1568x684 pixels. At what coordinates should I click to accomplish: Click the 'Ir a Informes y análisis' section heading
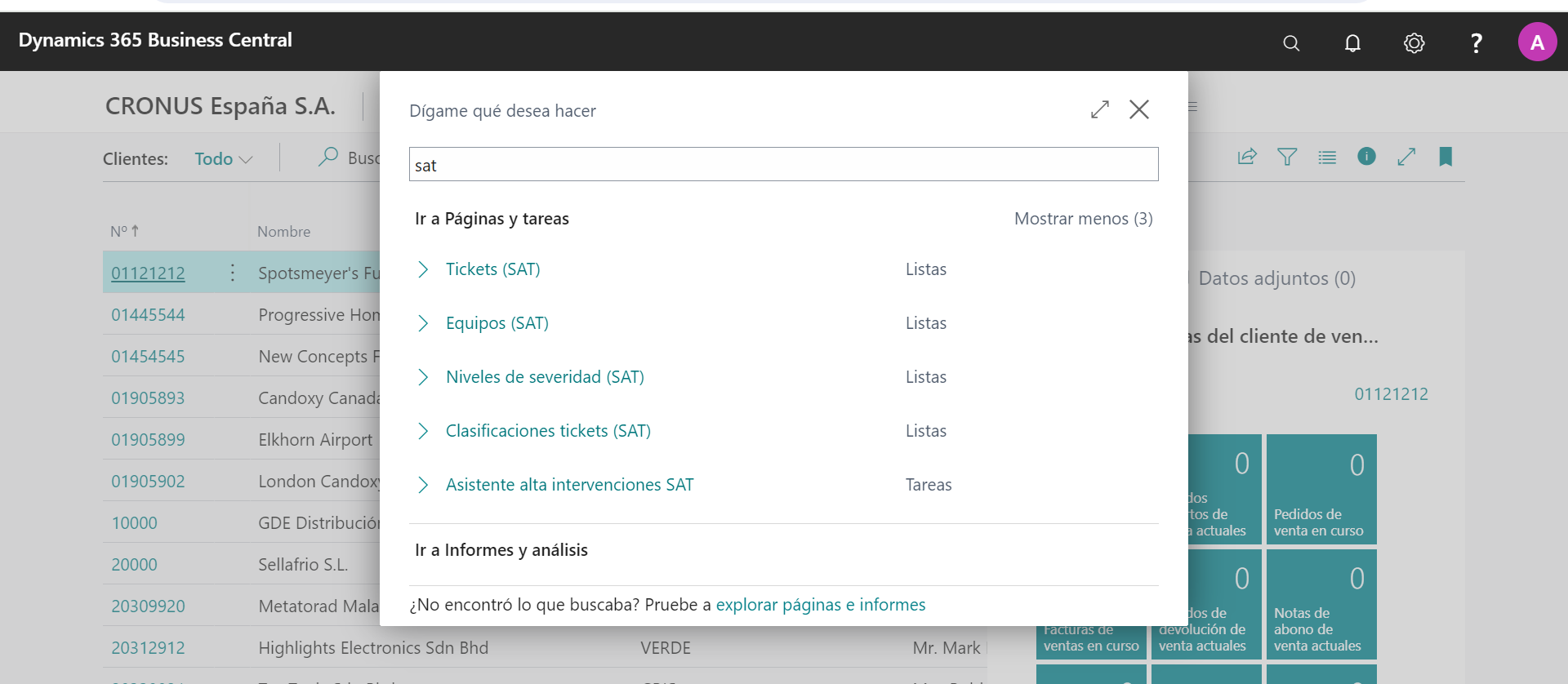click(x=501, y=550)
